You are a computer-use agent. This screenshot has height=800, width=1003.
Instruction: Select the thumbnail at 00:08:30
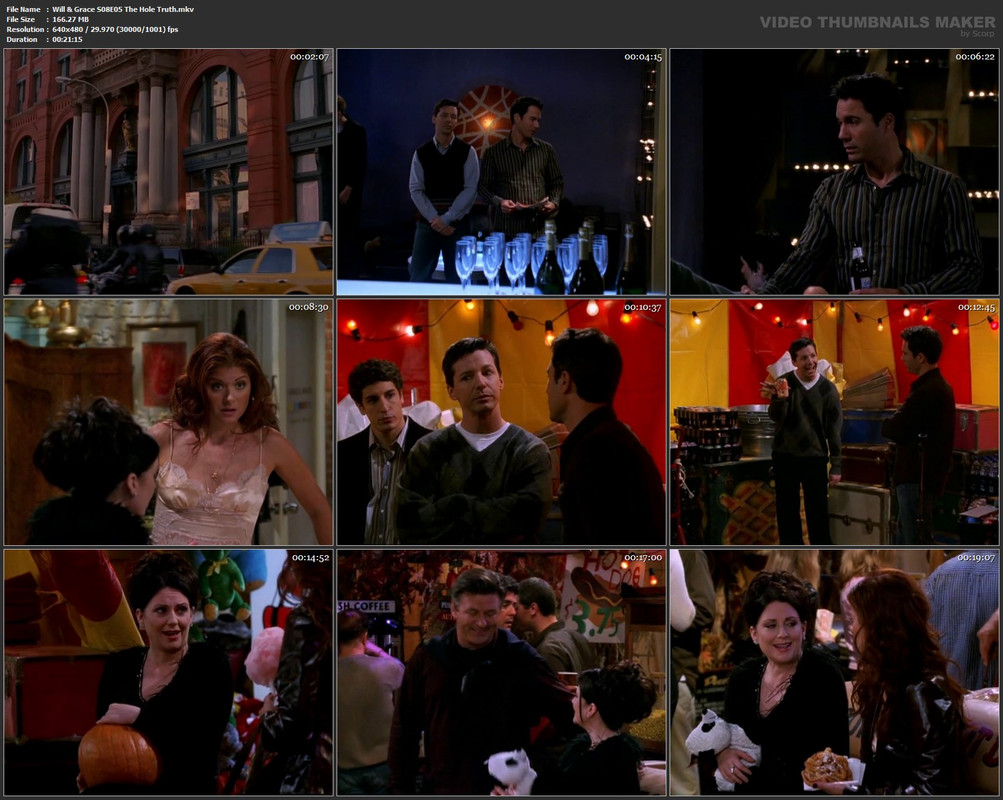tap(168, 422)
